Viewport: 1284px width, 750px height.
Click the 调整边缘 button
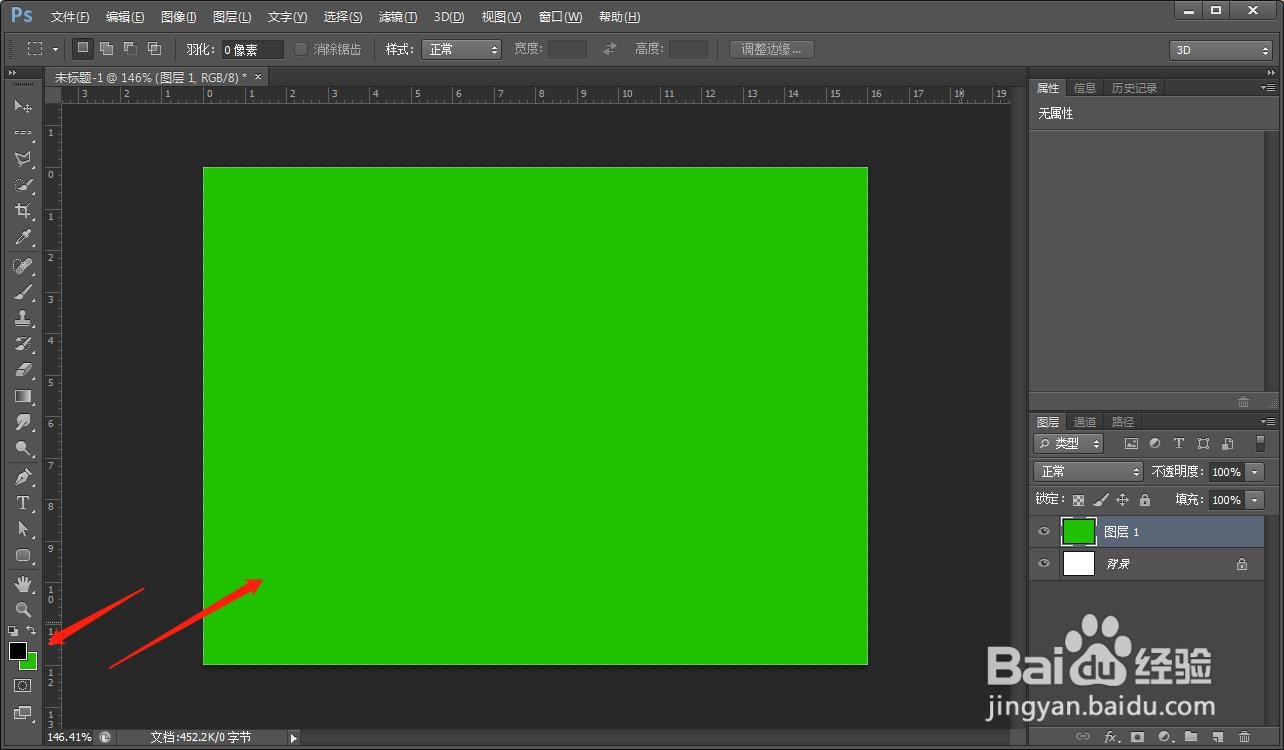click(x=771, y=49)
